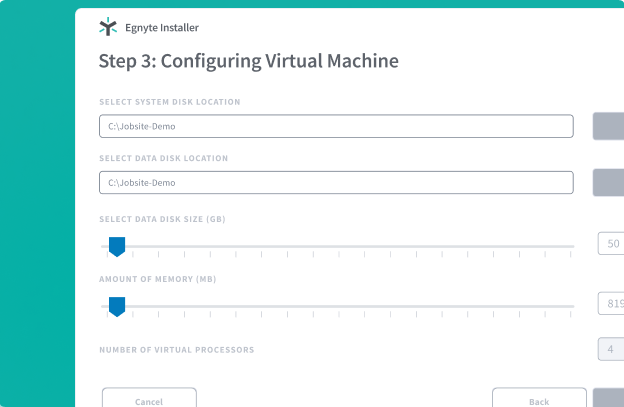Click the Step 3: Configuring Virtual Machine heading
Image resolution: width=624 pixels, height=407 pixels.
tap(248, 61)
